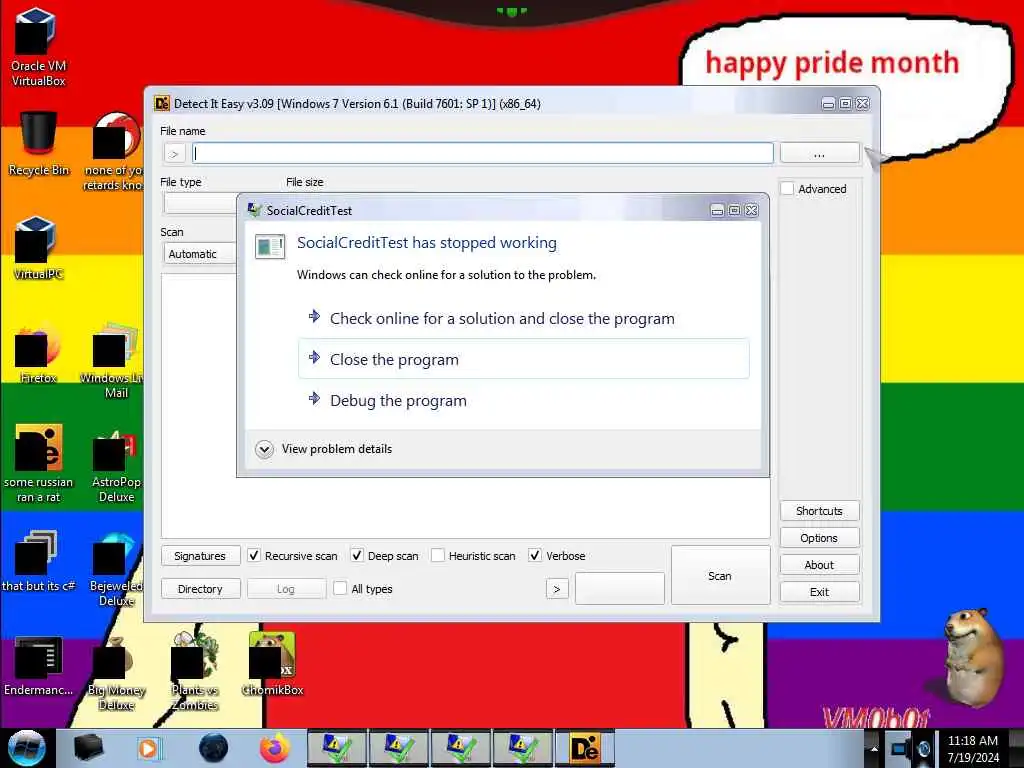Screen dimensions: 1024x768
Task: Uncheck the Deep scan option
Action: click(357, 556)
